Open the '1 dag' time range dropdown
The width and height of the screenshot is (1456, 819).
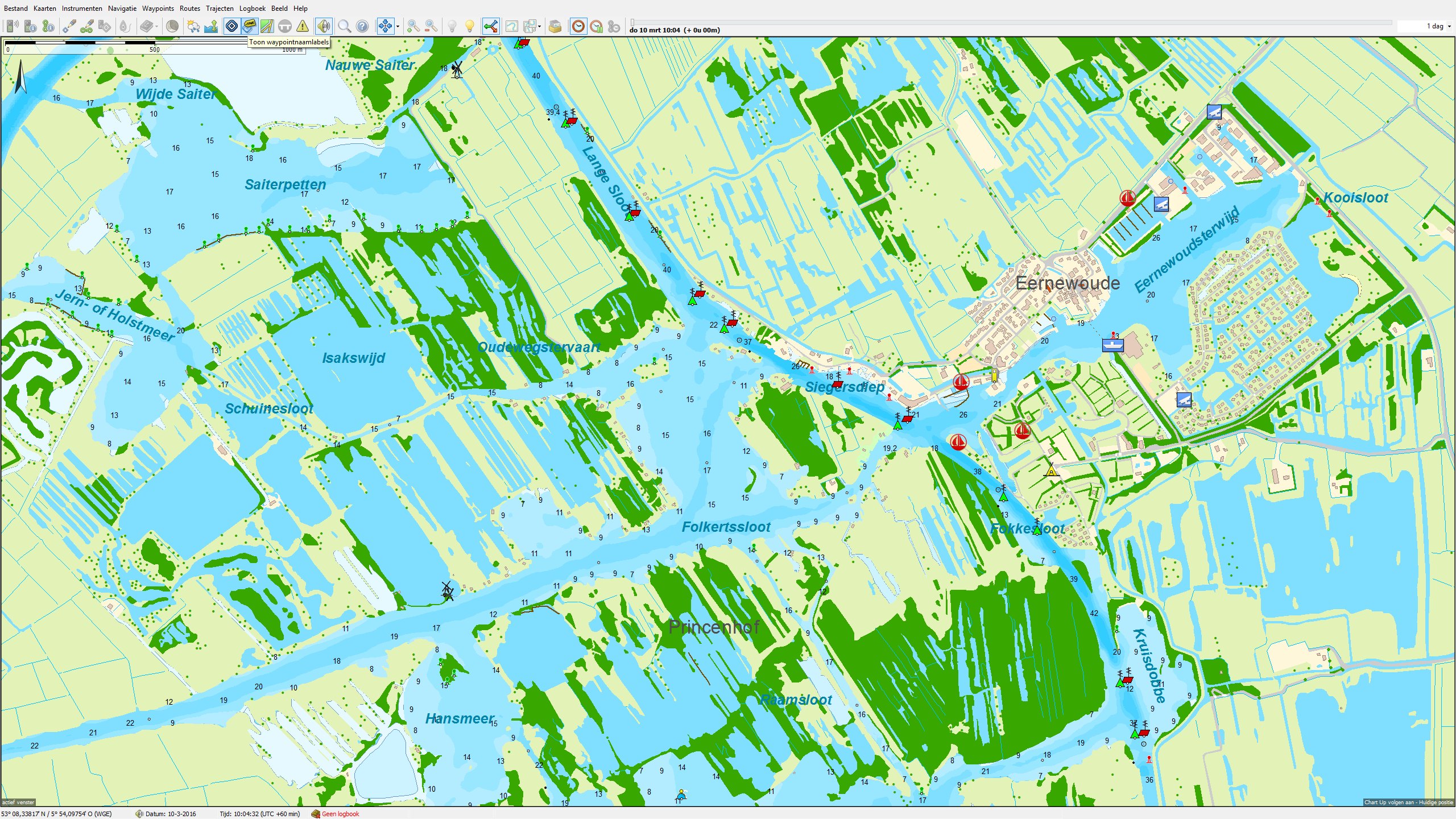point(1425,26)
